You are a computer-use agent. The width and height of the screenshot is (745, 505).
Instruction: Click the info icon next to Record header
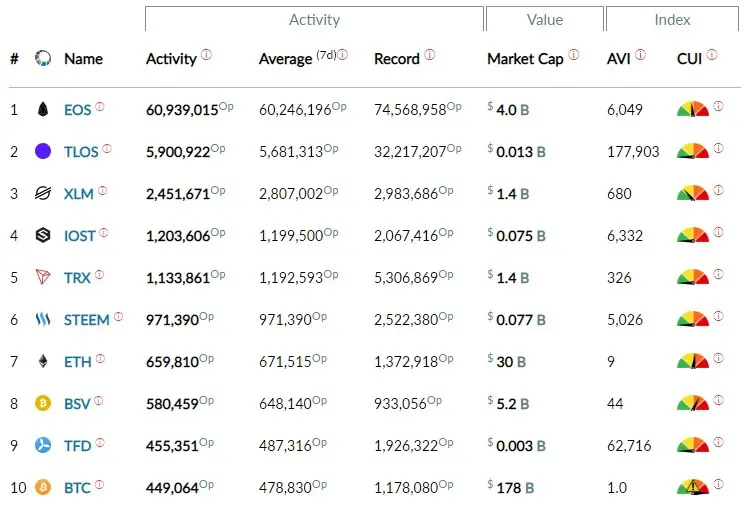430,55
